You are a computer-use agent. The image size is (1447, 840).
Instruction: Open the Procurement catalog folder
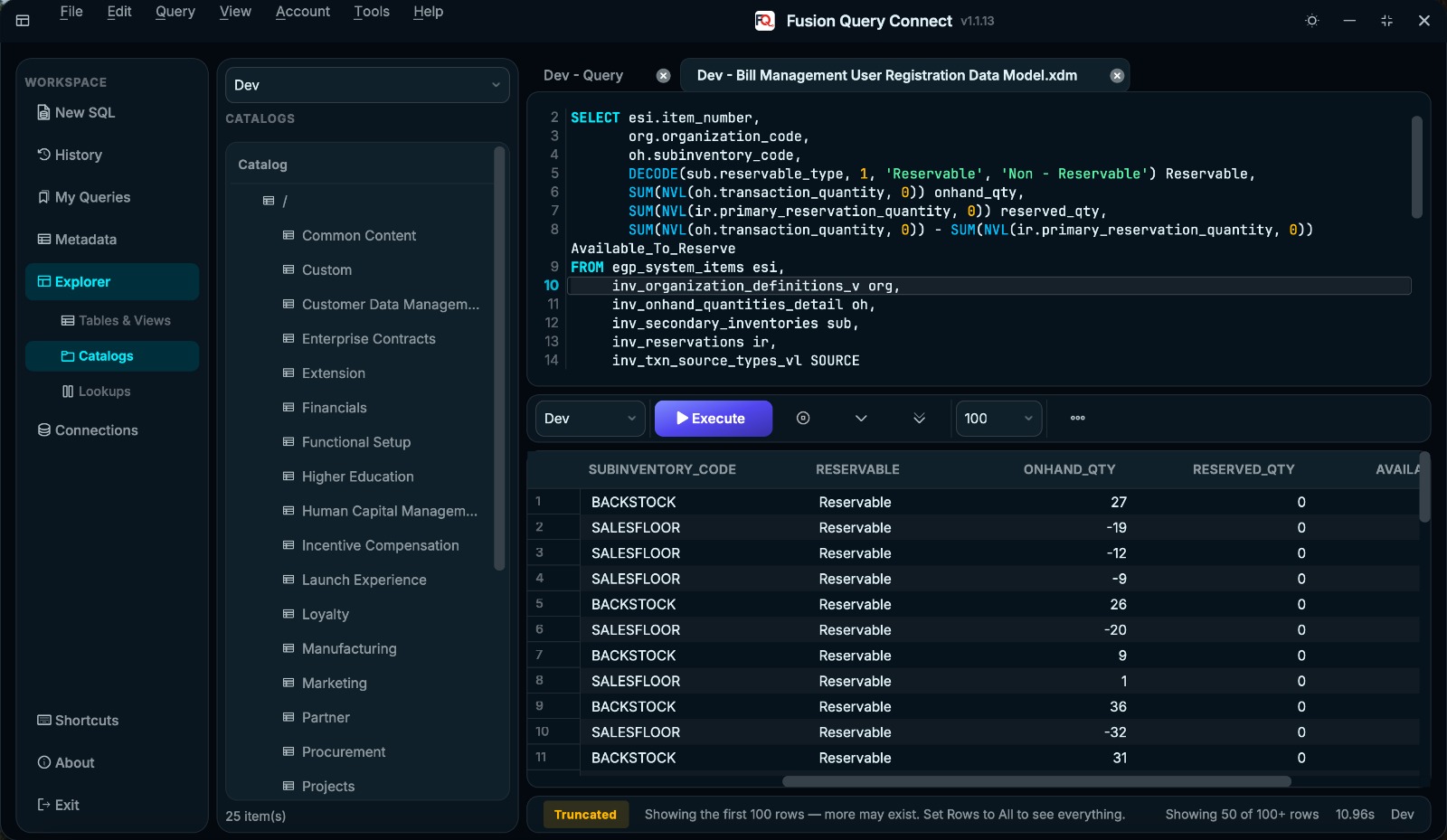coord(343,752)
